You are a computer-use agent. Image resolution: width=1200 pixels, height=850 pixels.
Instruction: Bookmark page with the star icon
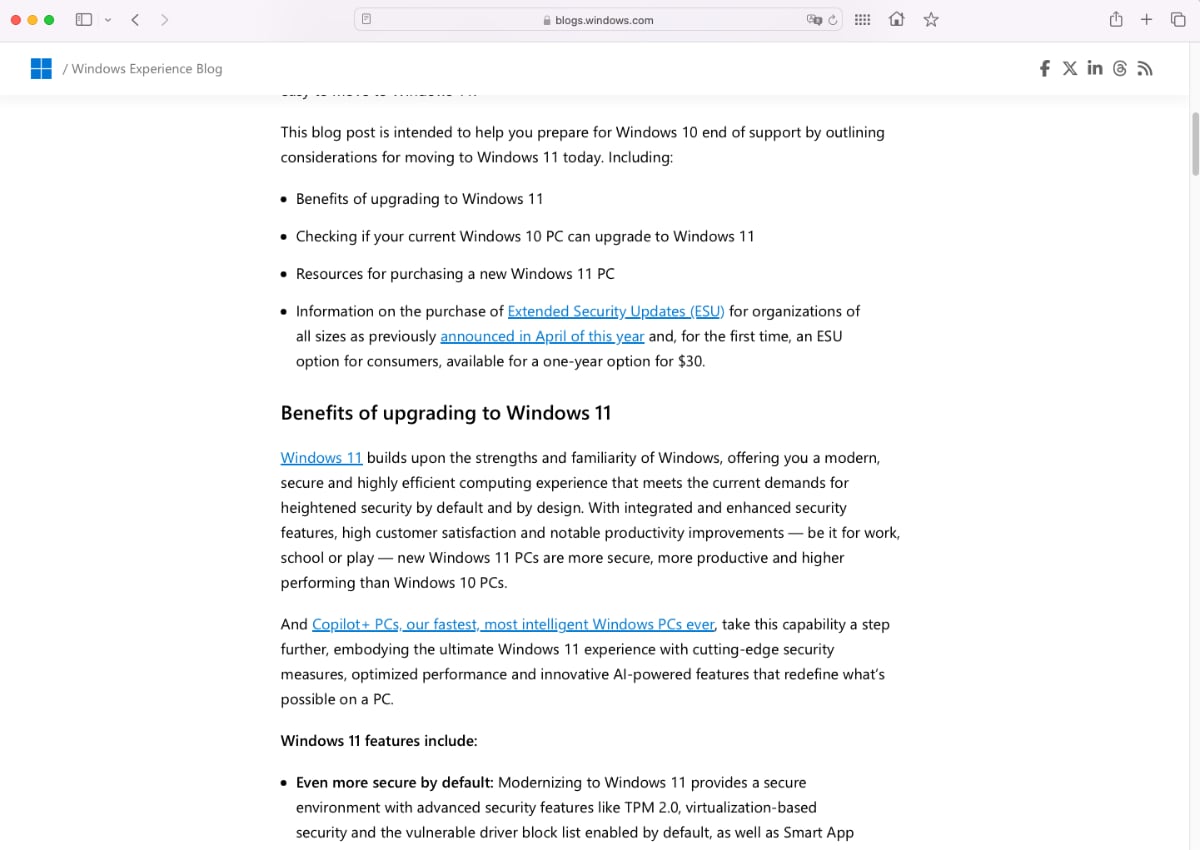click(931, 20)
